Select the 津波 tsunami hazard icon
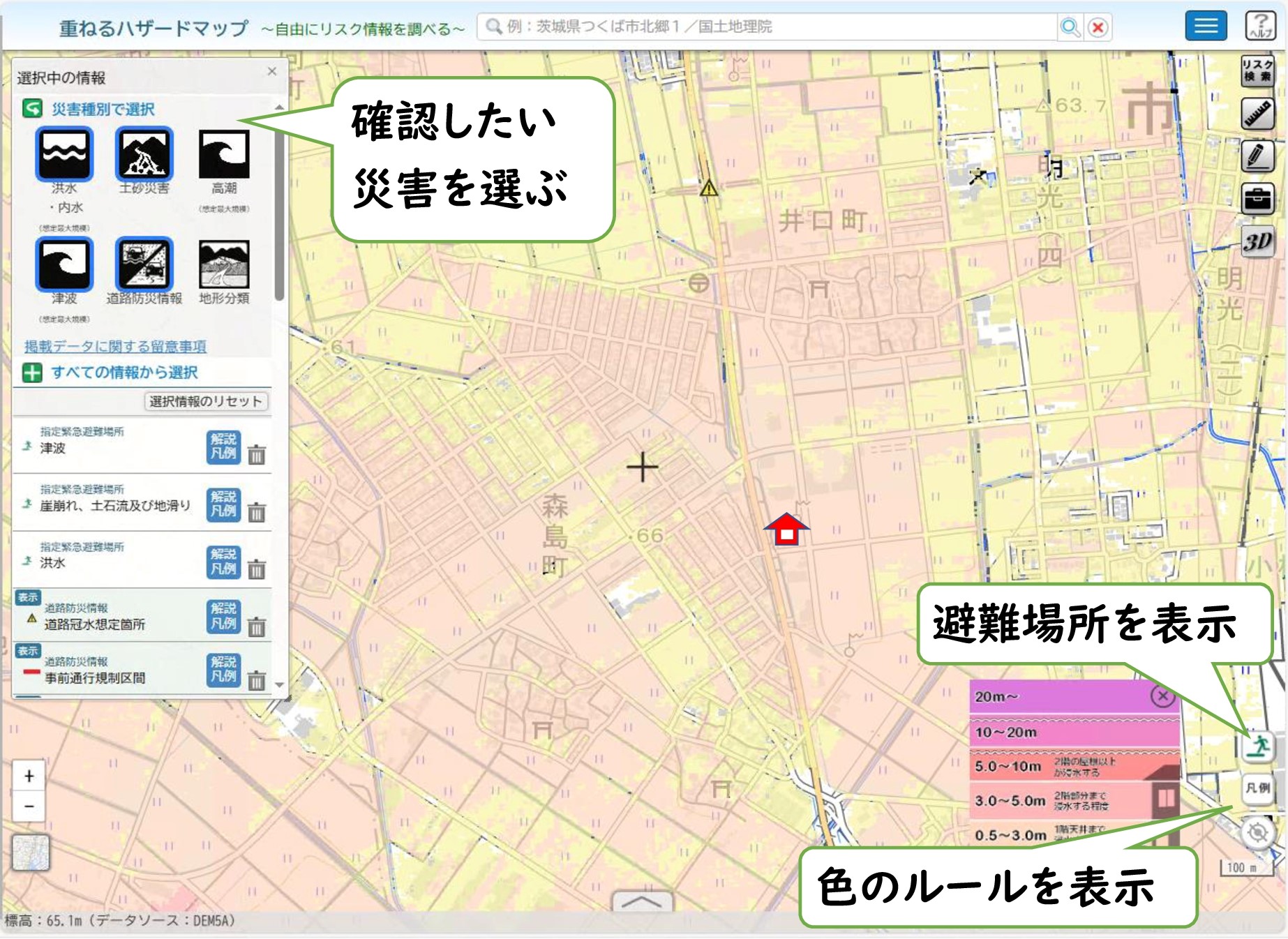 click(x=64, y=264)
